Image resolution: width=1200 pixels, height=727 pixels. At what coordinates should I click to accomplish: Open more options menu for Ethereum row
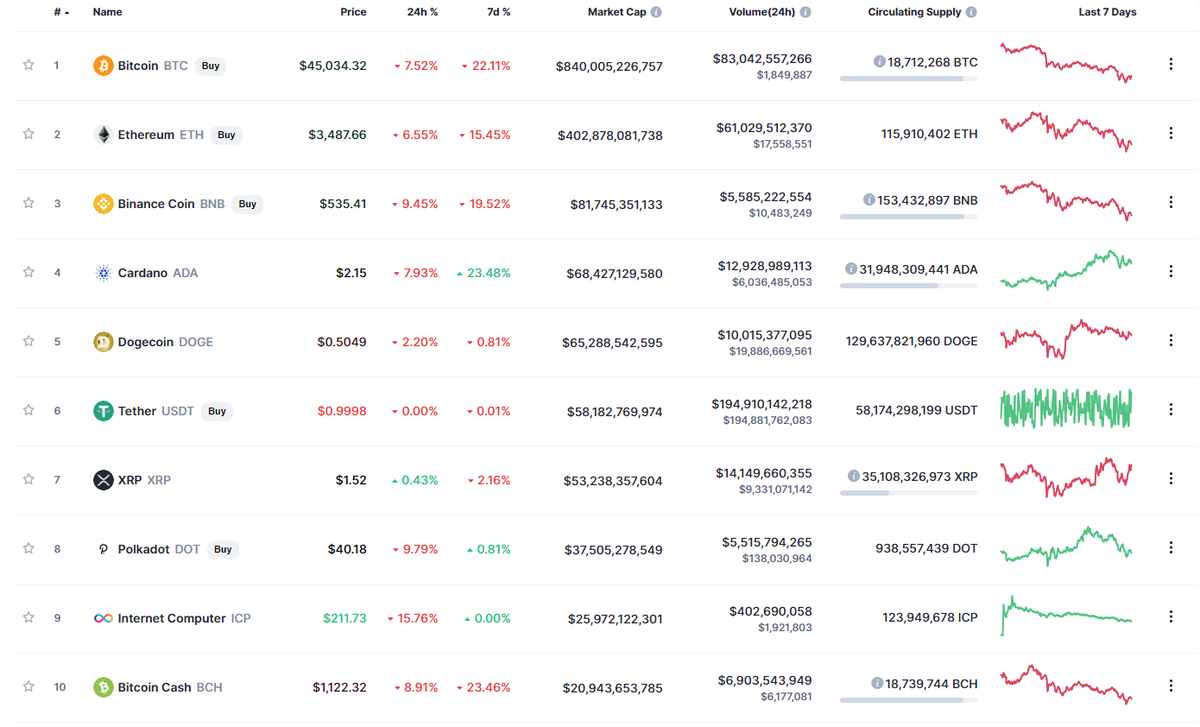1171,133
